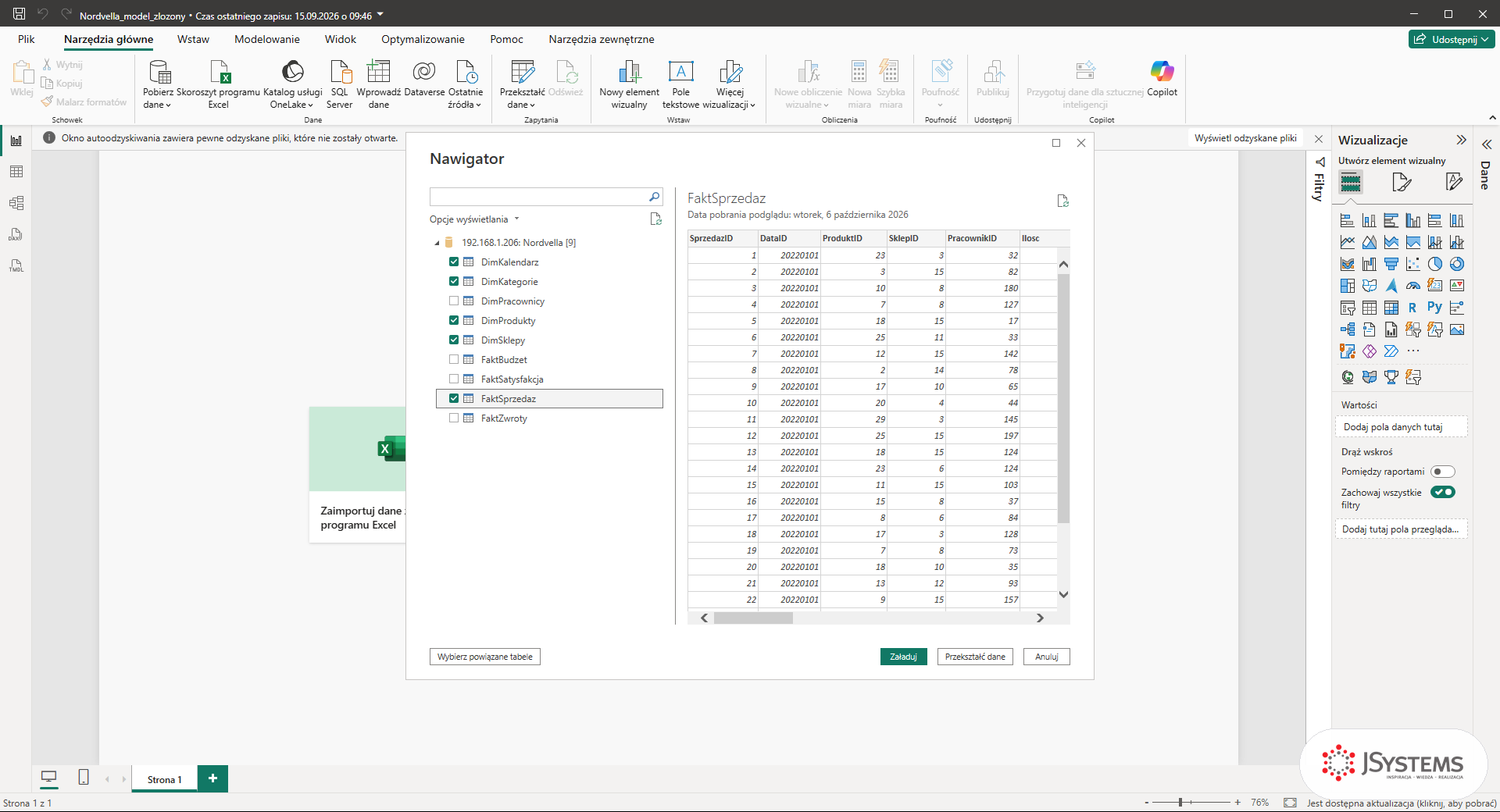Expand Opcje wyświetlania dropdown
The height and width of the screenshot is (812, 1500).
tap(474, 219)
